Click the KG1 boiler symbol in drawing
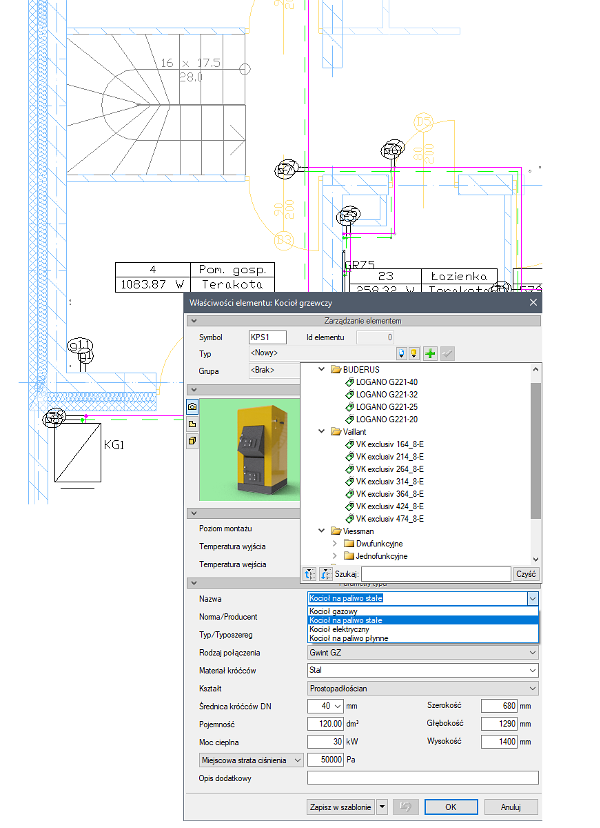 coord(78,452)
